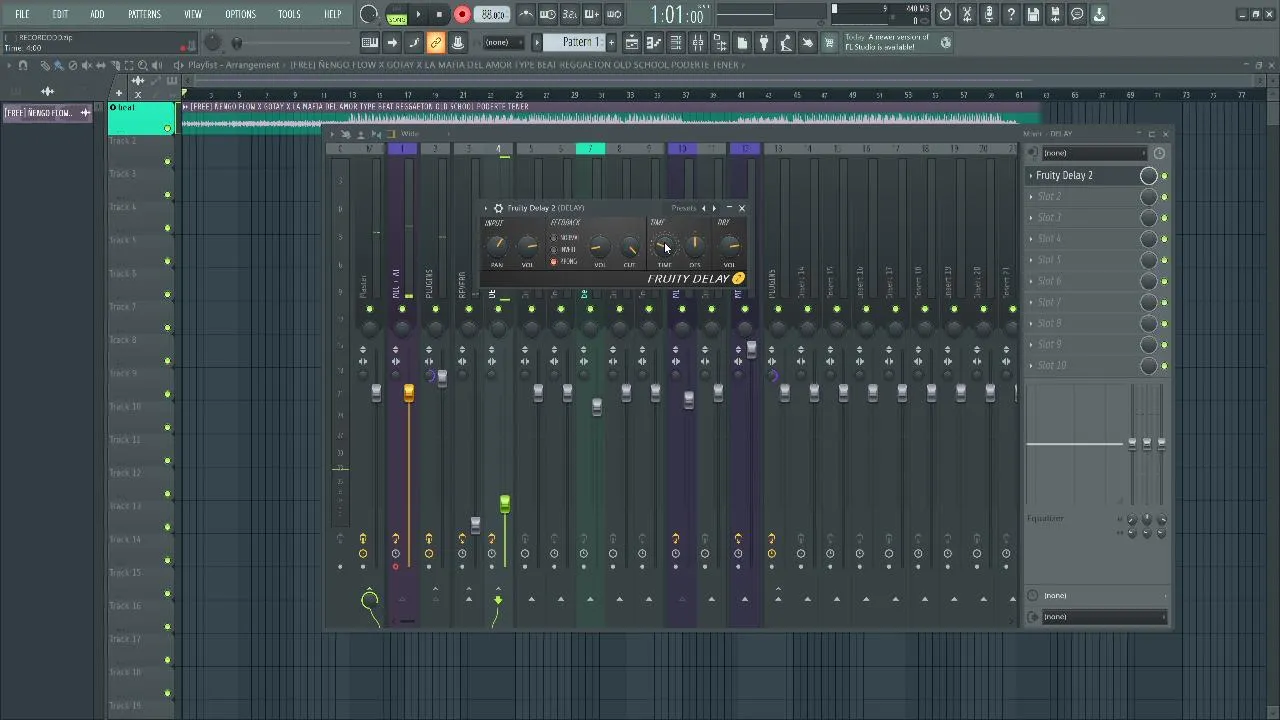This screenshot has height=720, width=1280.
Task: Click the Input PAN knob in Fruity Delay
Action: [x=496, y=246]
